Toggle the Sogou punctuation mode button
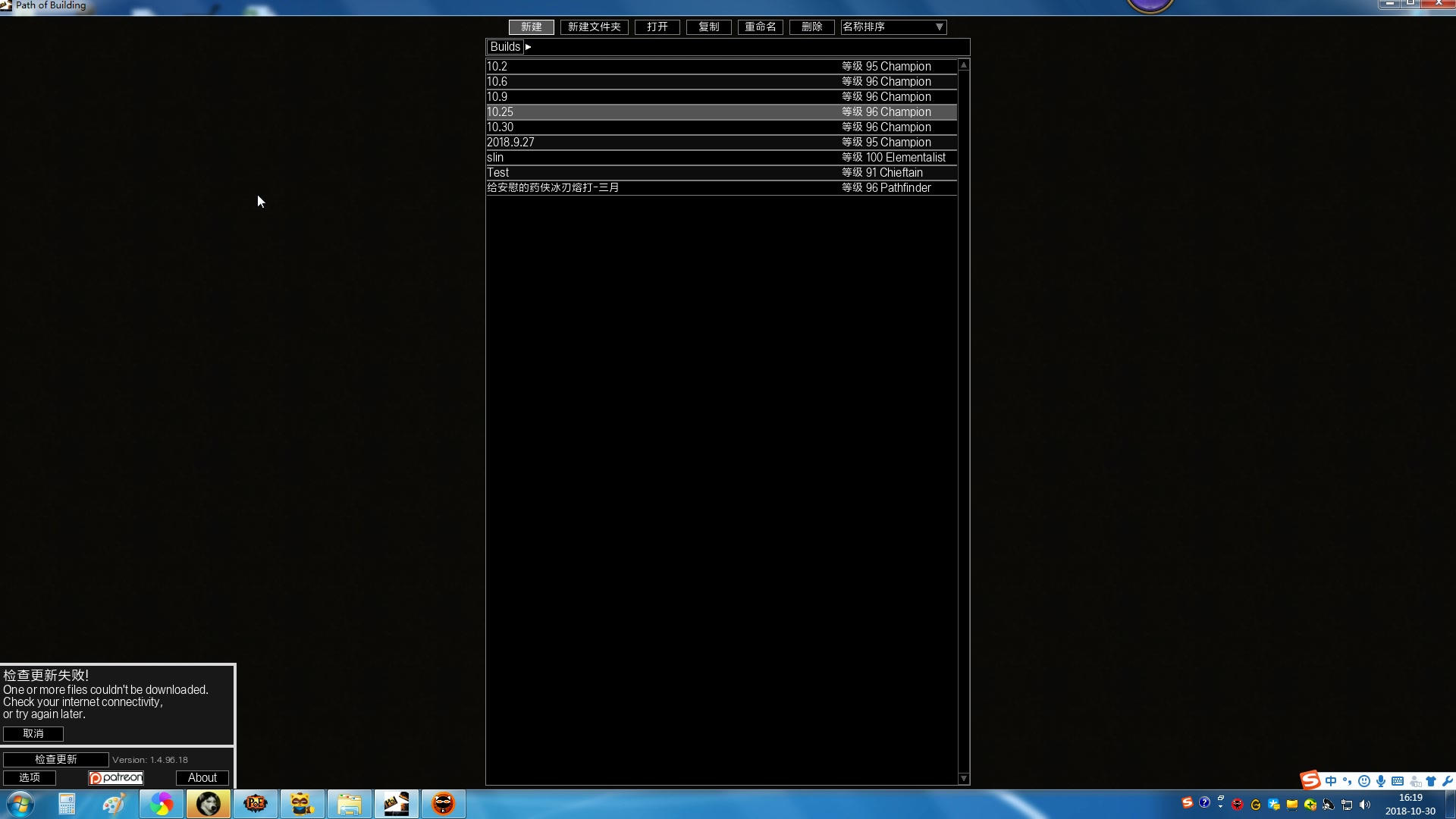This screenshot has height=819, width=1456. [1348, 781]
